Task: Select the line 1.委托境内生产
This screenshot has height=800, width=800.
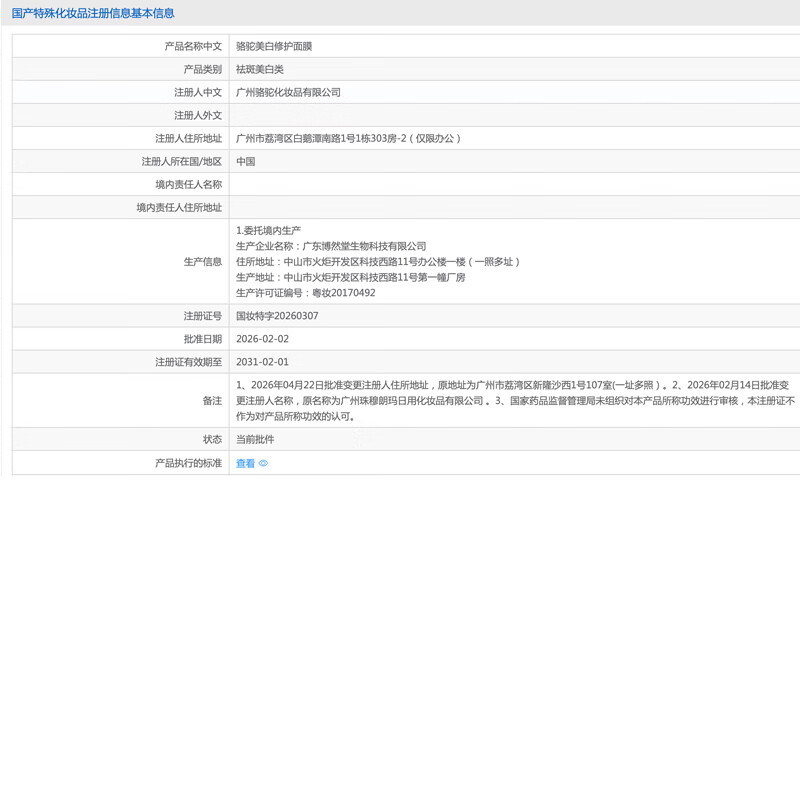Action: [x=268, y=231]
